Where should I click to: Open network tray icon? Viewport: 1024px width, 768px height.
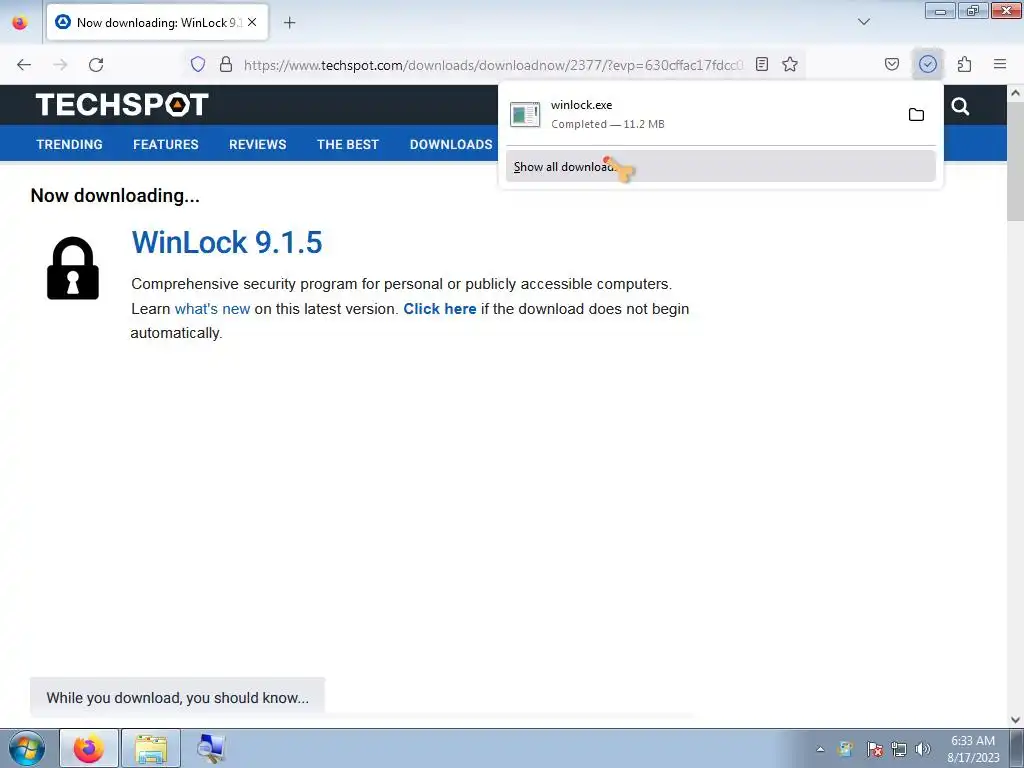[899, 749]
